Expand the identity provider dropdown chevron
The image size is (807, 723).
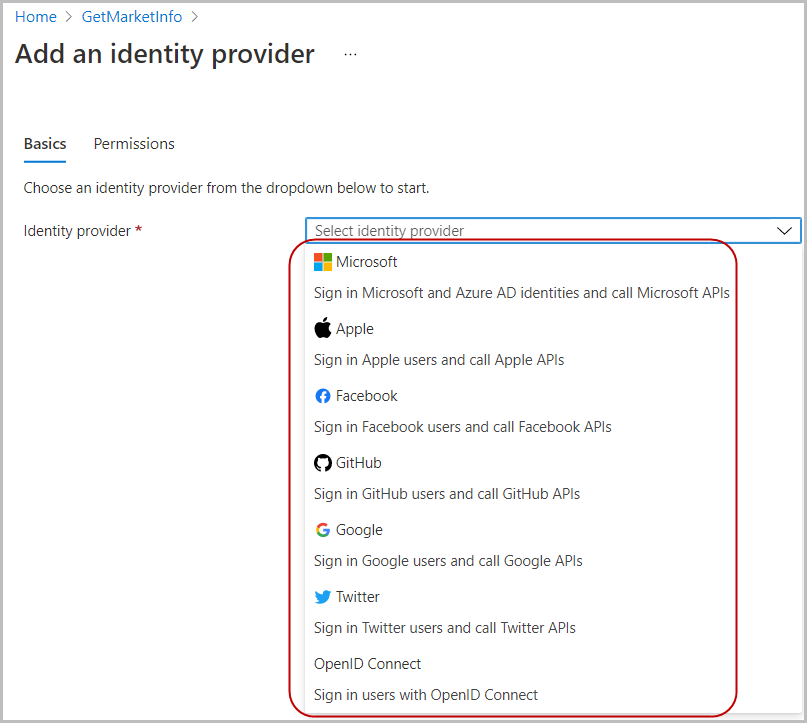click(x=784, y=231)
